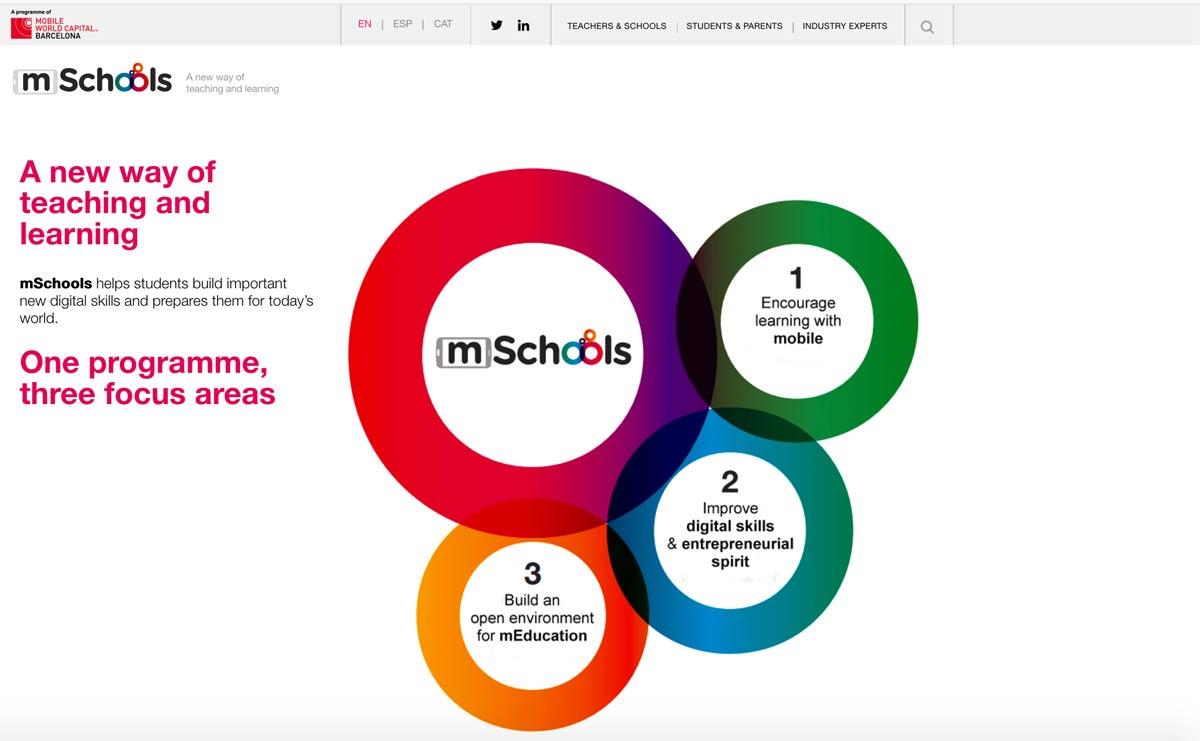The height and width of the screenshot is (741, 1200).
Task: Open the Twitter icon link
Action: pyautogui.click(x=497, y=25)
